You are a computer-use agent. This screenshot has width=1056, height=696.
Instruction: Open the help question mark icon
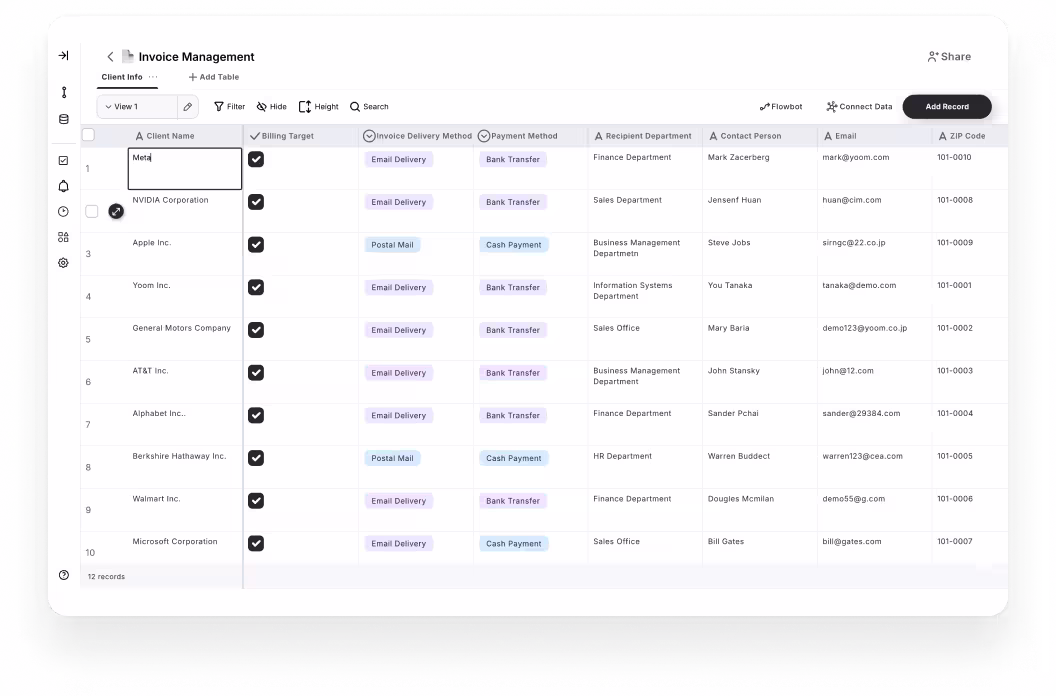tap(64, 575)
